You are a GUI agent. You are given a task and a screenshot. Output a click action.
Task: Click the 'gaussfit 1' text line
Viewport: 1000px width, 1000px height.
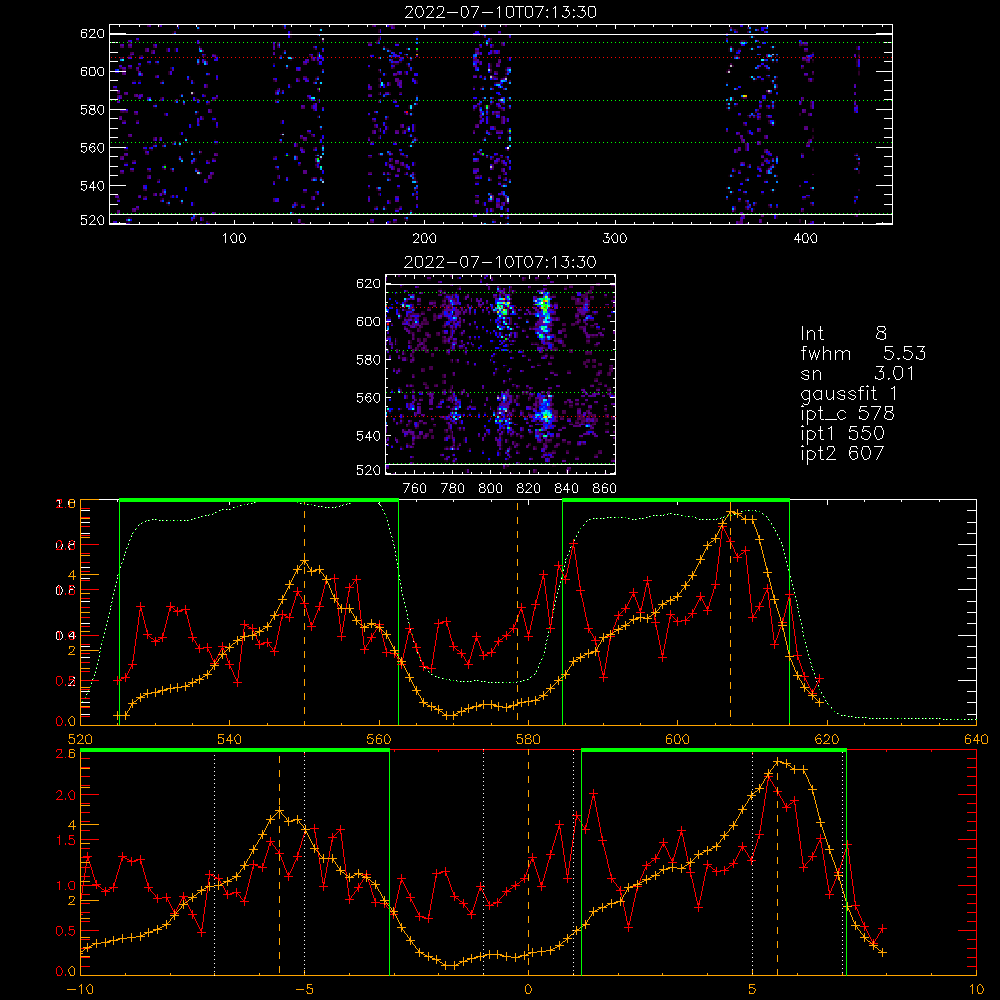pos(849,394)
